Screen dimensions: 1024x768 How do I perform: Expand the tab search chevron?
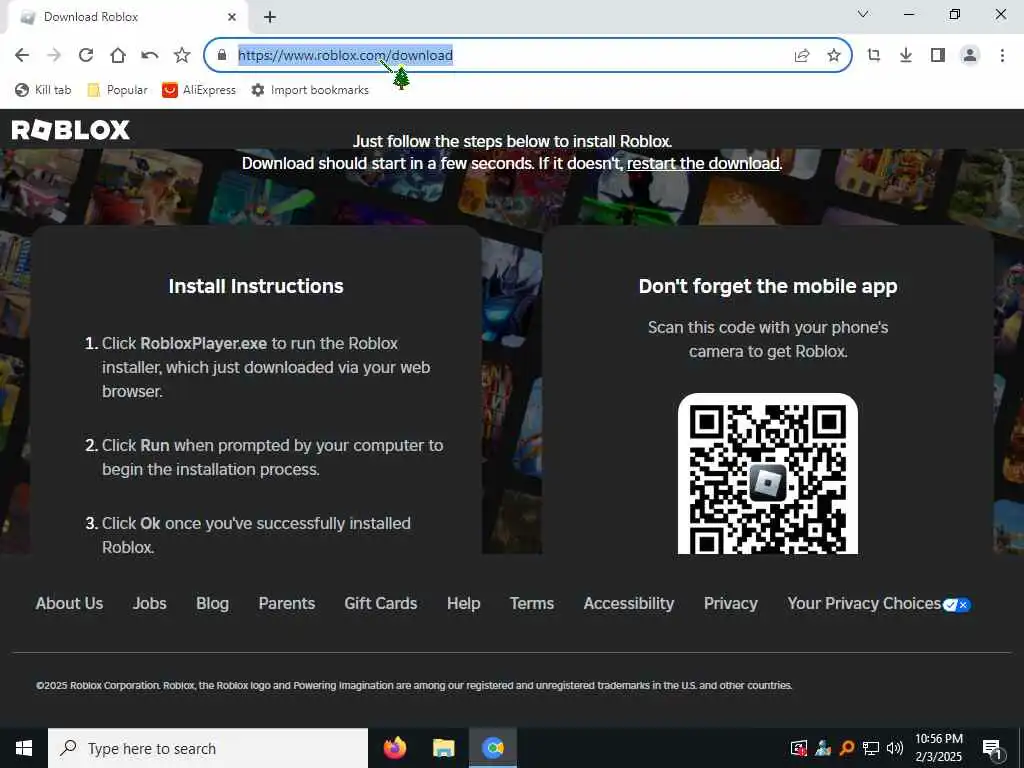863,14
